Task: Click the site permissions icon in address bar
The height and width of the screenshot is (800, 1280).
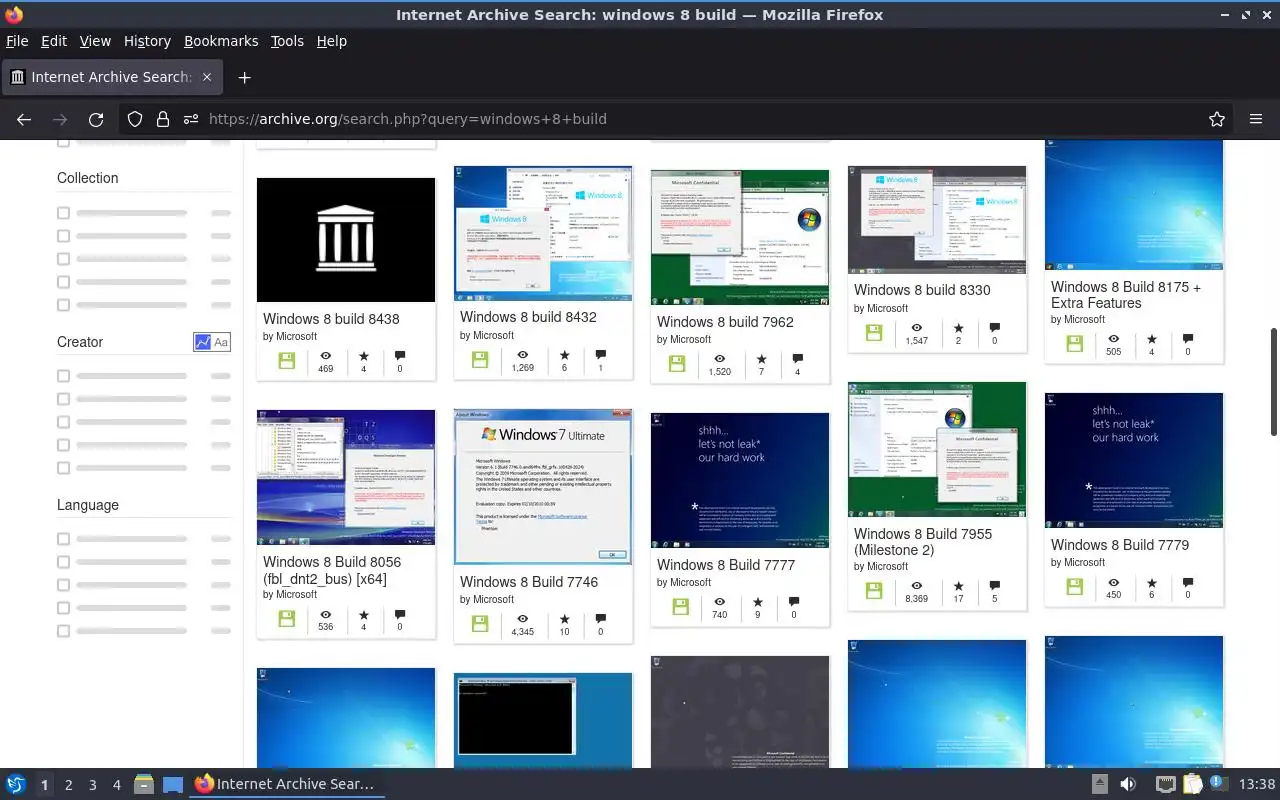Action: pyautogui.click(x=191, y=119)
